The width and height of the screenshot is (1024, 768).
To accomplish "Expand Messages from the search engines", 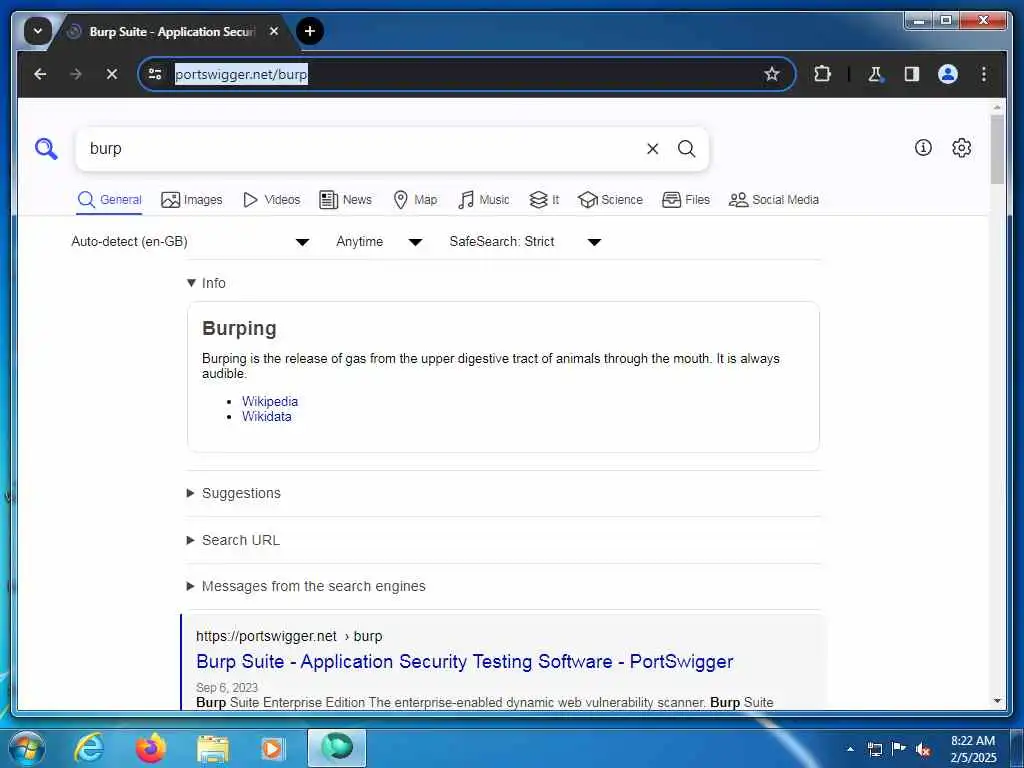I will click(306, 586).
